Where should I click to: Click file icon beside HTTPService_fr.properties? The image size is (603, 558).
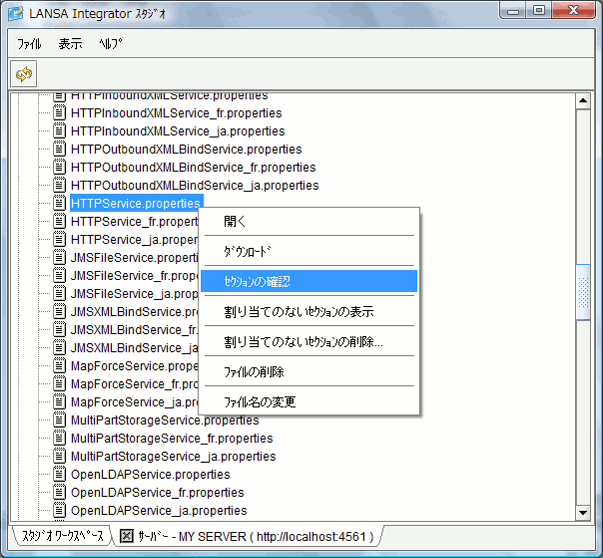(x=59, y=222)
